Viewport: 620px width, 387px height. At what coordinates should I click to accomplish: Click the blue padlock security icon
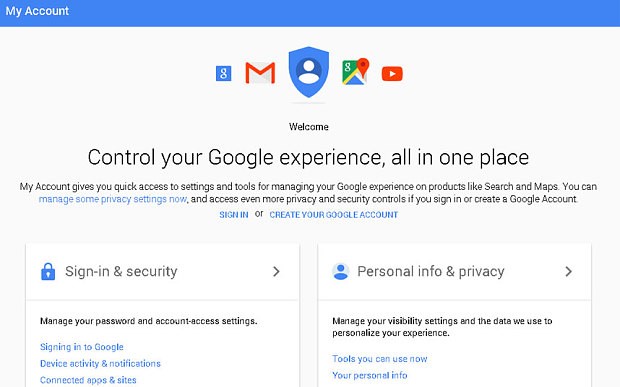pos(48,272)
